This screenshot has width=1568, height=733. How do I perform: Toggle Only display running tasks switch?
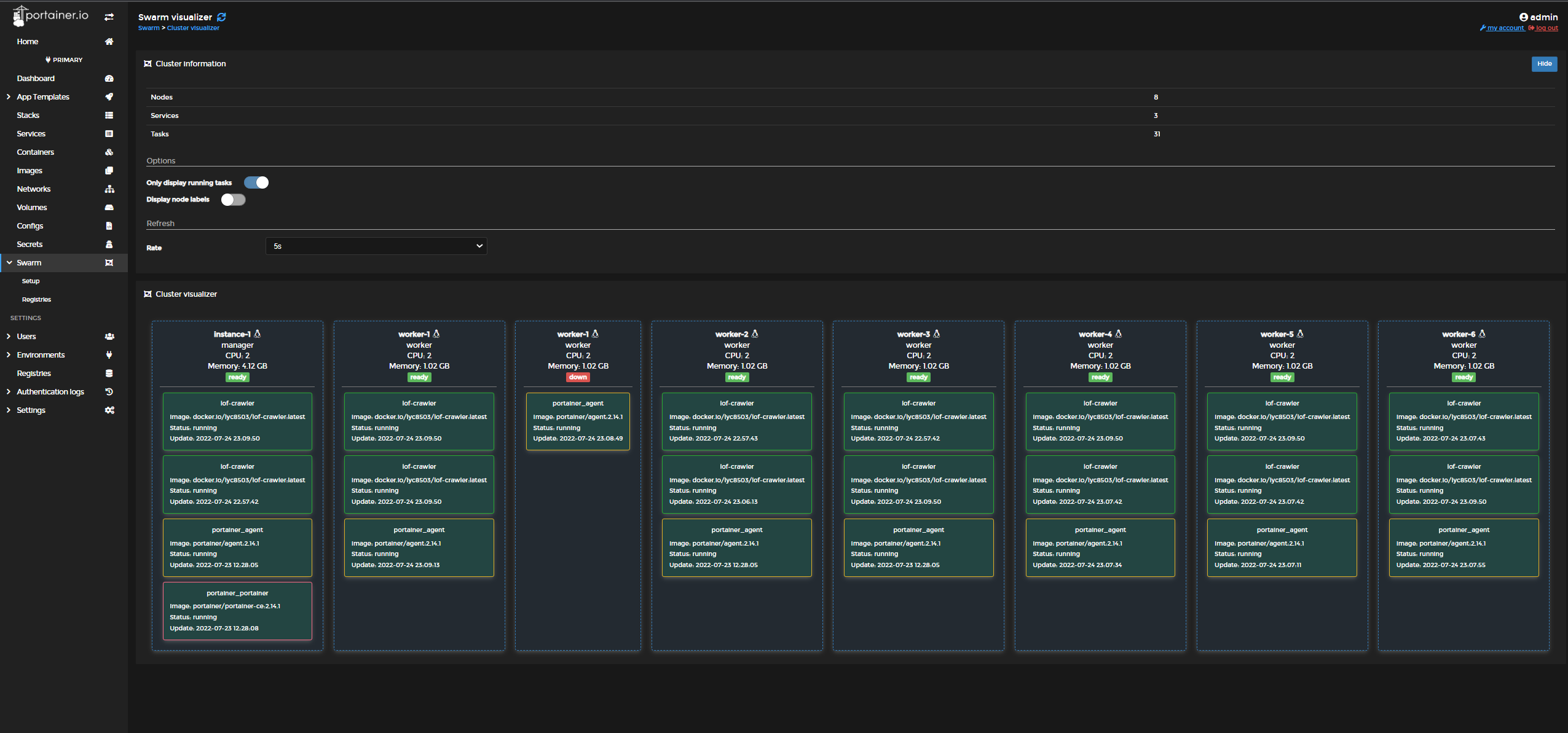click(256, 182)
